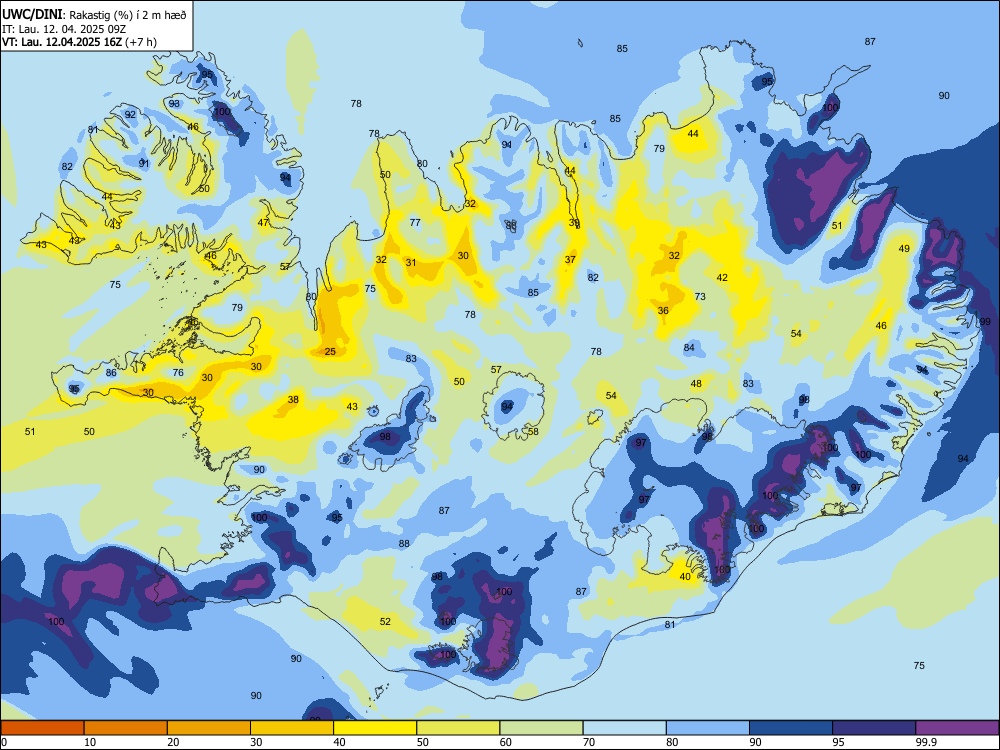This screenshot has width=1000, height=750.
Task: Click the humidity value '25' on the map
Action: [330, 351]
